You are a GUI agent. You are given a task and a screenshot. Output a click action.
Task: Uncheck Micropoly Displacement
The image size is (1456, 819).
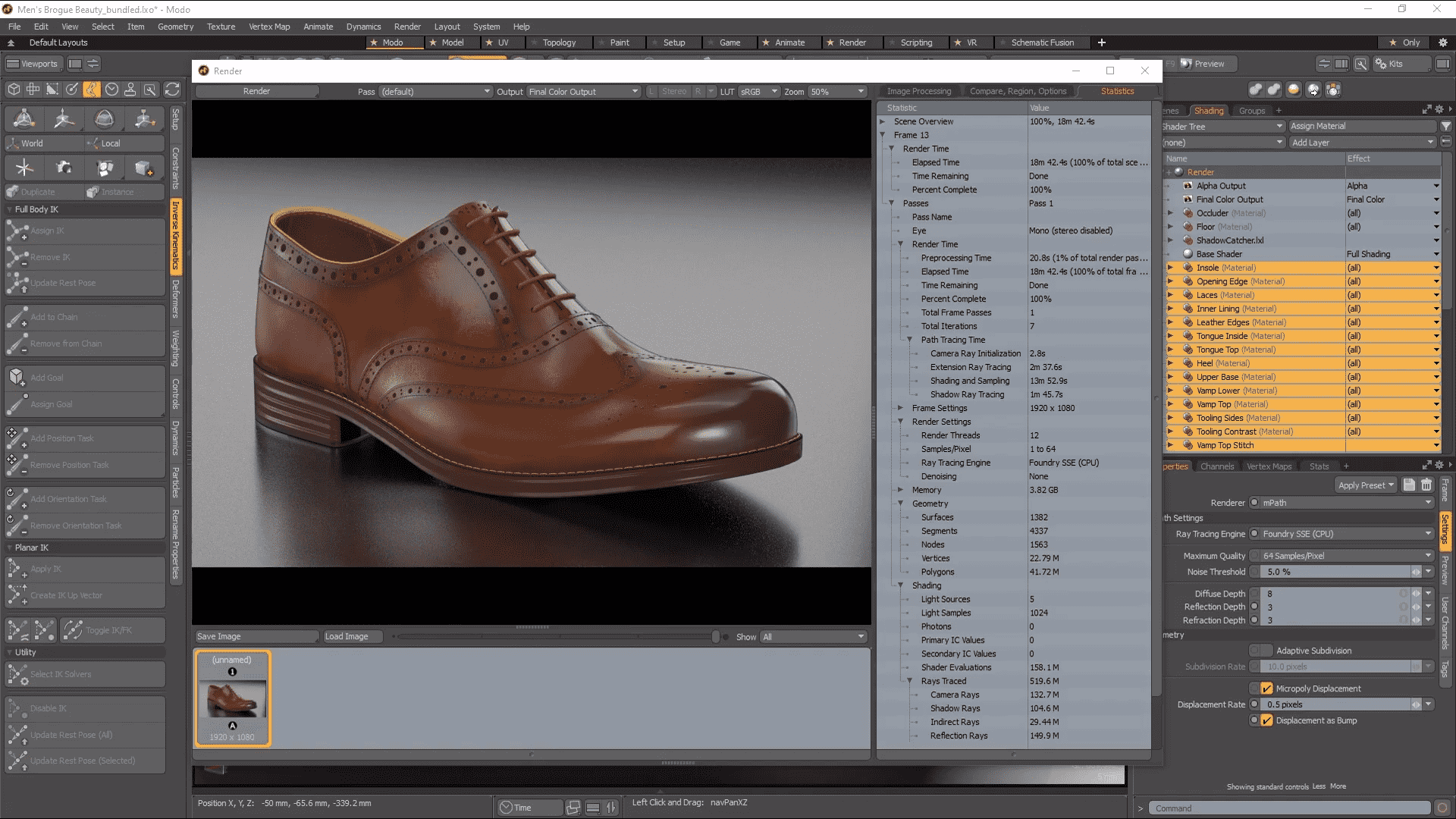click(x=1266, y=689)
